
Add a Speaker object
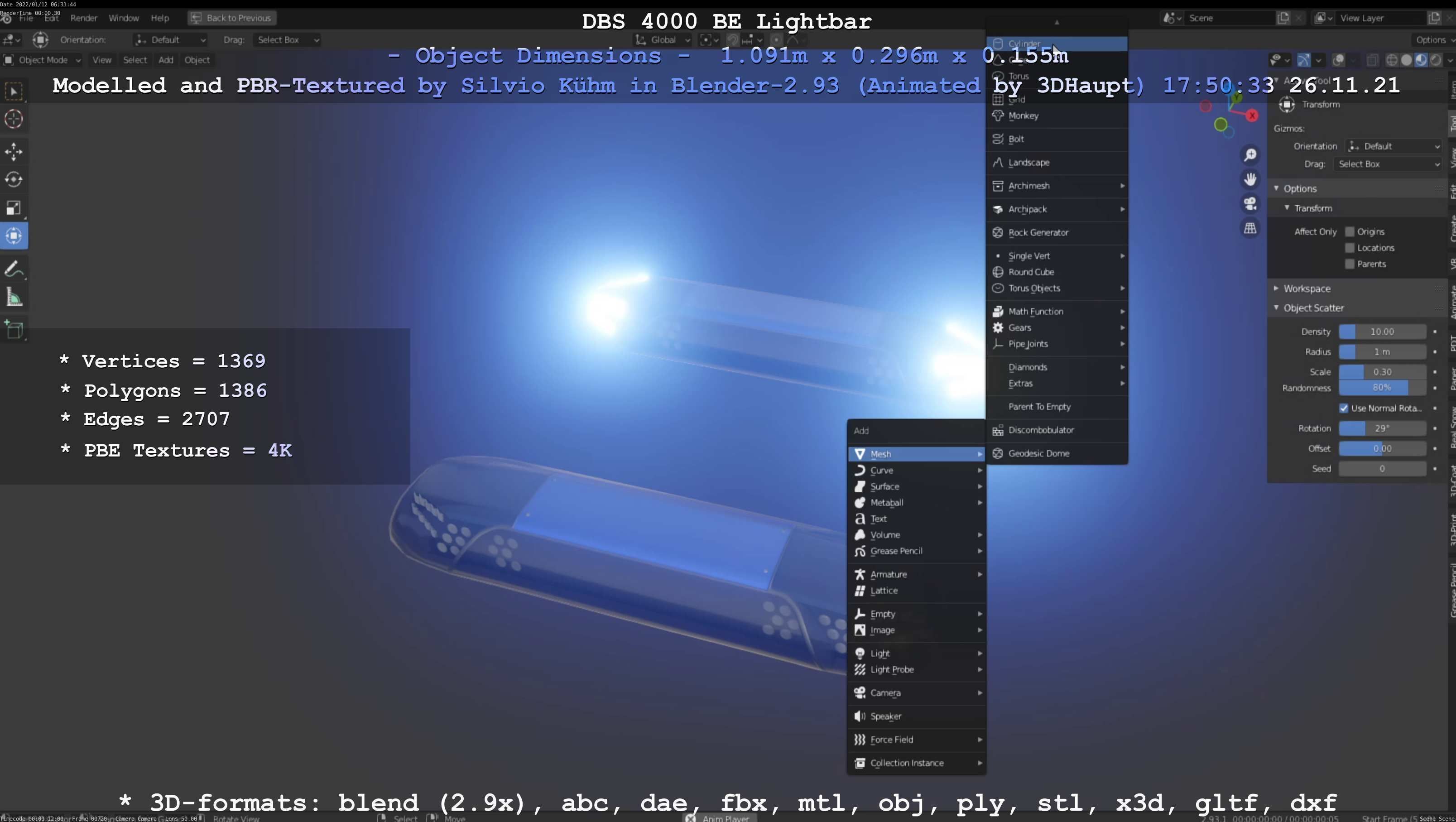(x=916, y=716)
